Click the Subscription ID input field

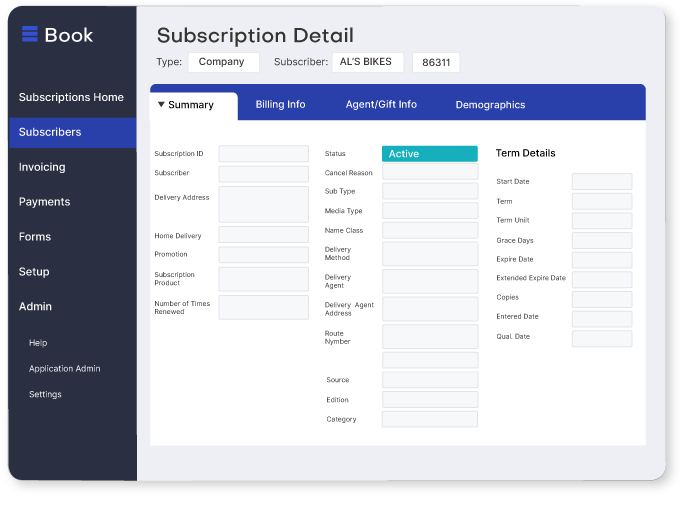click(x=263, y=154)
